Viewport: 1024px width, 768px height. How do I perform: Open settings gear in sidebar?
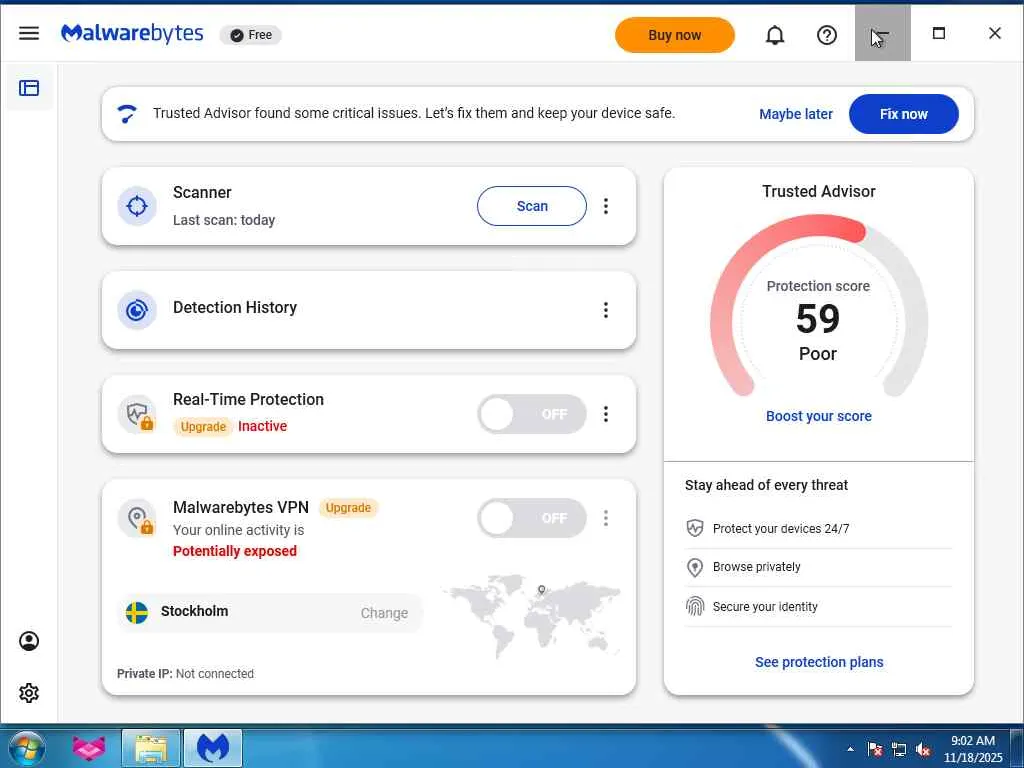pos(29,693)
